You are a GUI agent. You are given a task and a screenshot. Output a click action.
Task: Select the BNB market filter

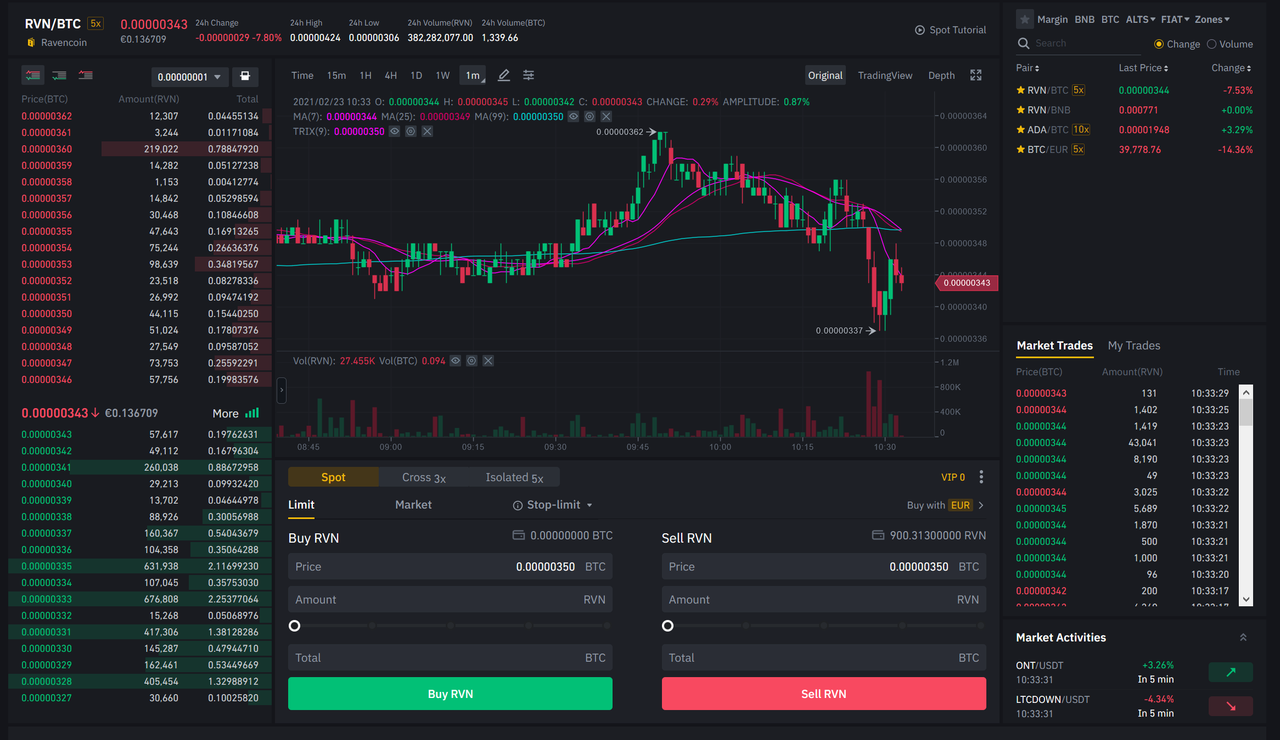pyautogui.click(x=1084, y=19)
